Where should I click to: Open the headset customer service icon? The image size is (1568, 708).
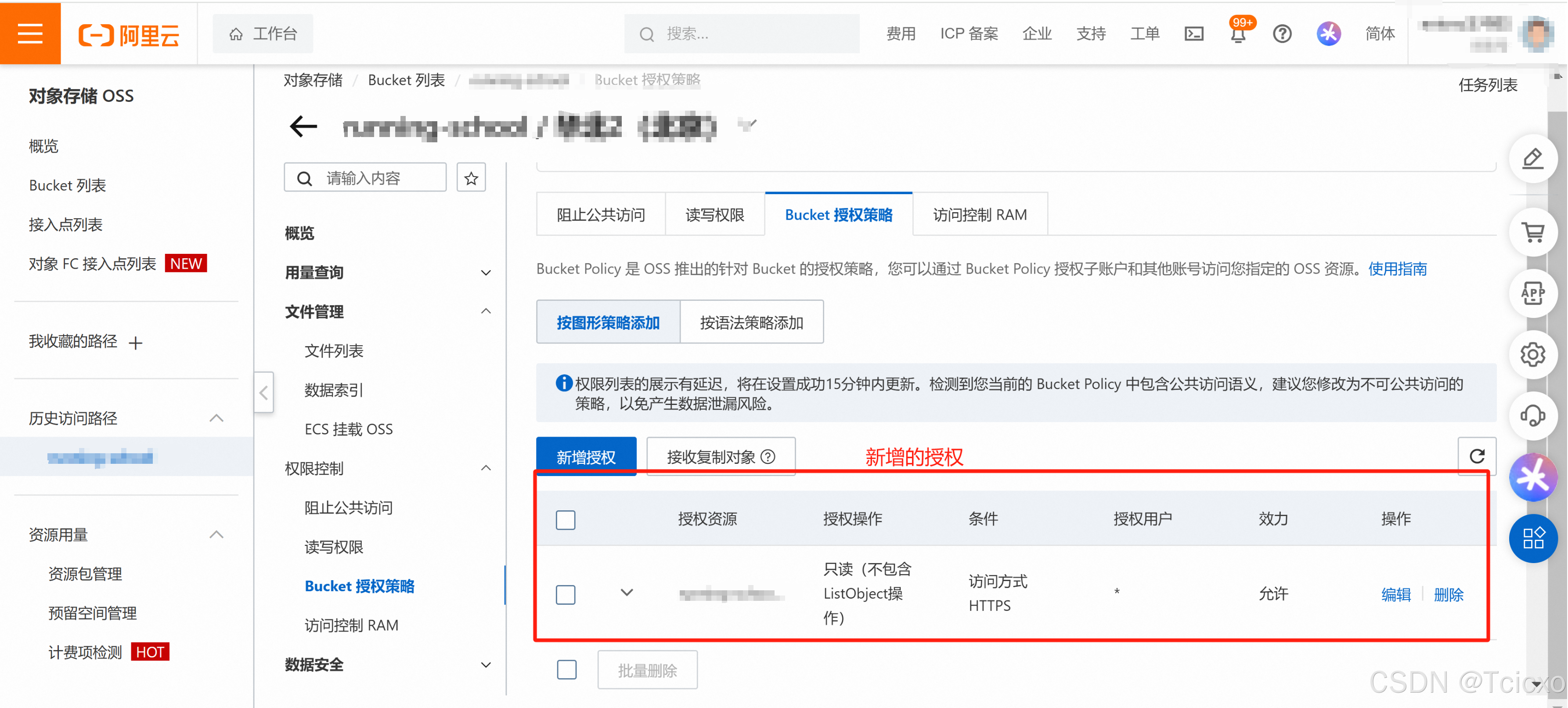tap(1533, 416)
